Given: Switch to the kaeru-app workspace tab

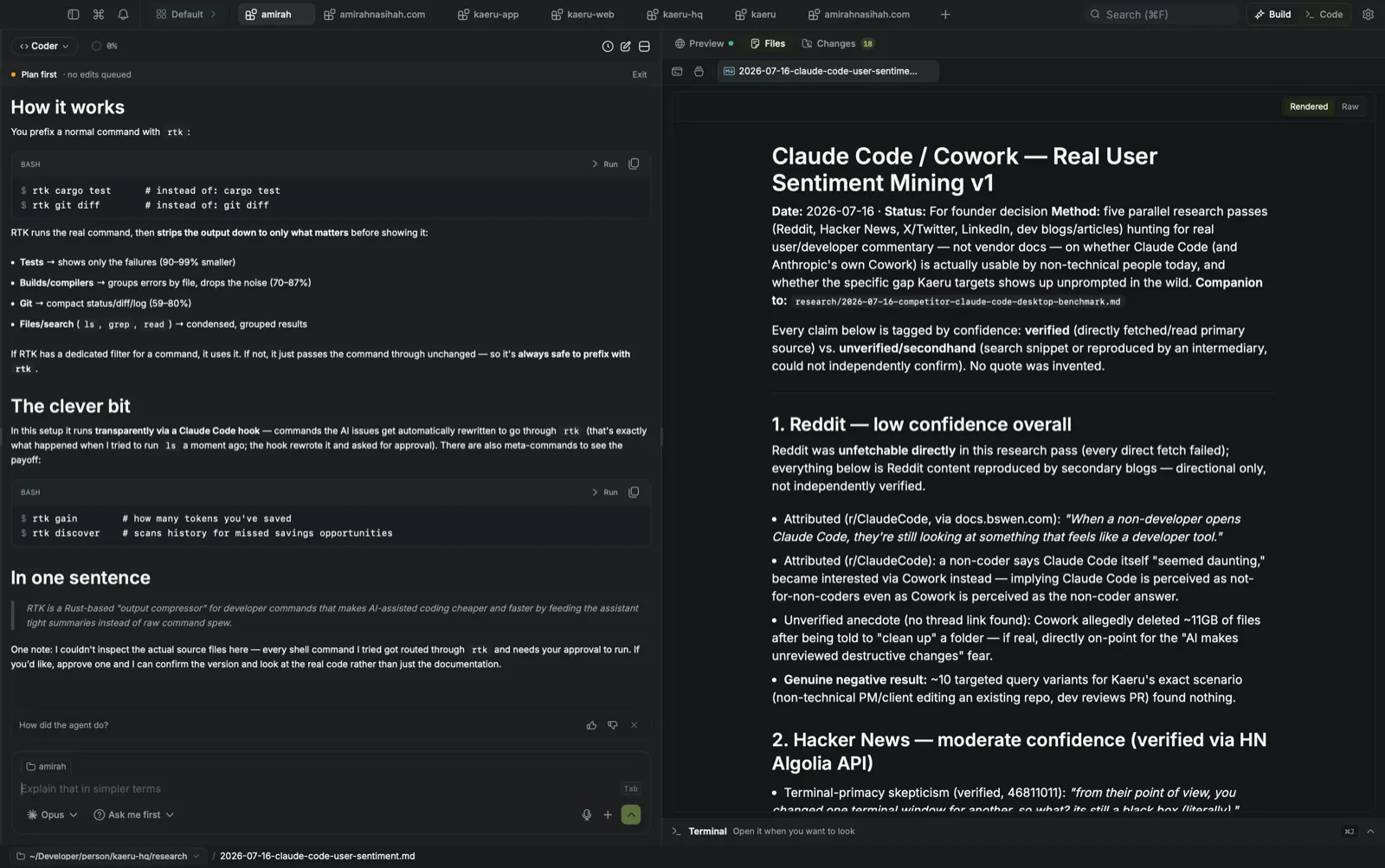Looking at the screenshot, I should [488, 15].
